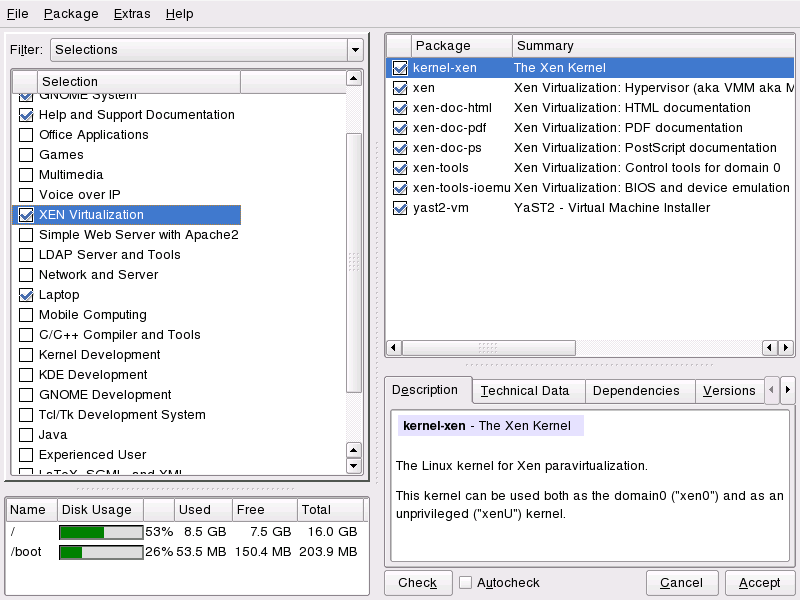Image resolution: width=800 pixels, height=600 pixels.
Task: Uncheck the Laptop selection checkbox
Action: click(26, 295)
